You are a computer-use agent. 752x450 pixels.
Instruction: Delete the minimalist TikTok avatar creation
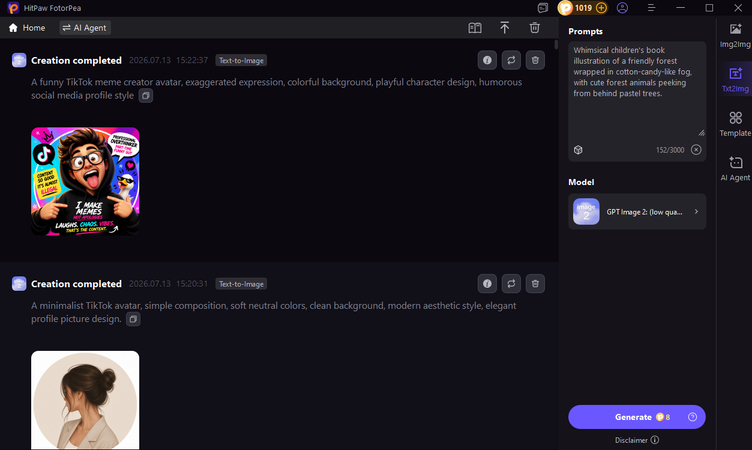(535, 284)
